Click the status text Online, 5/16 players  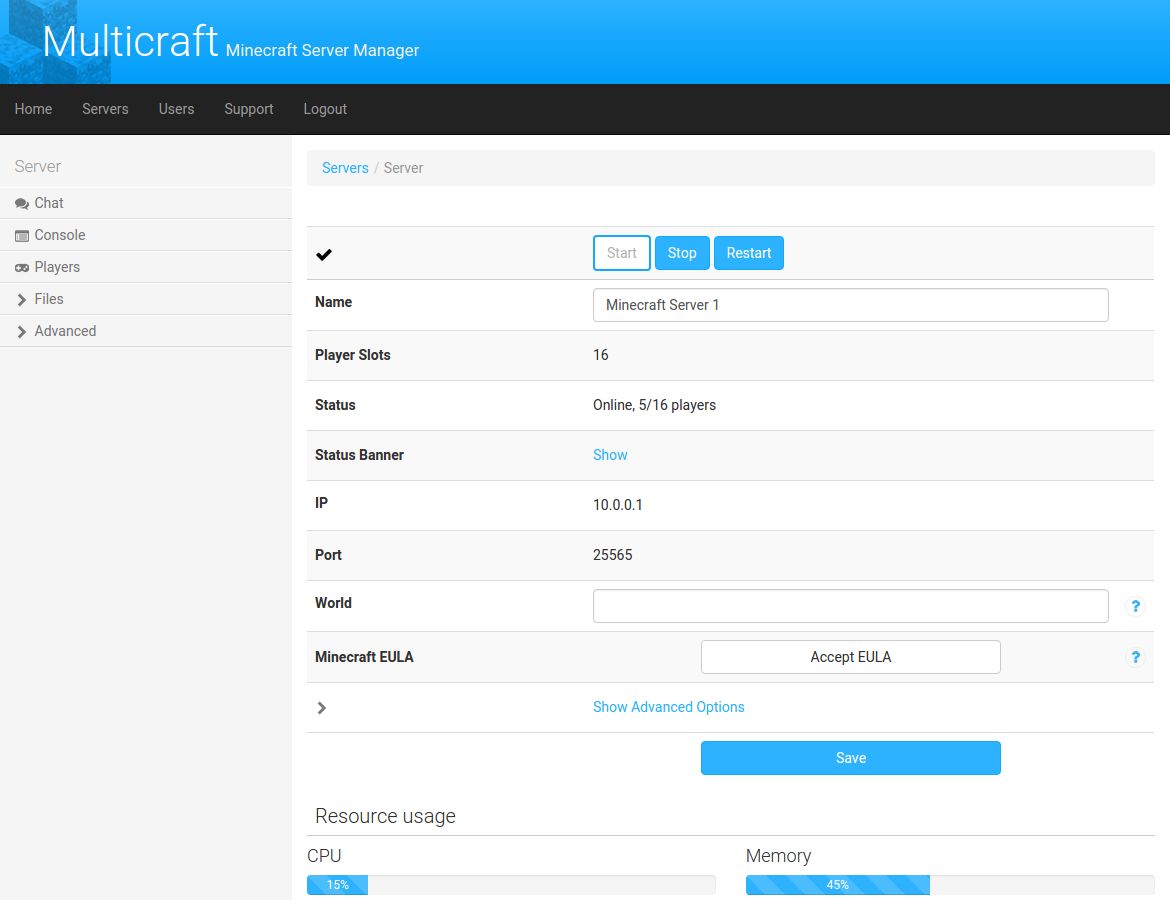point(654,404)
